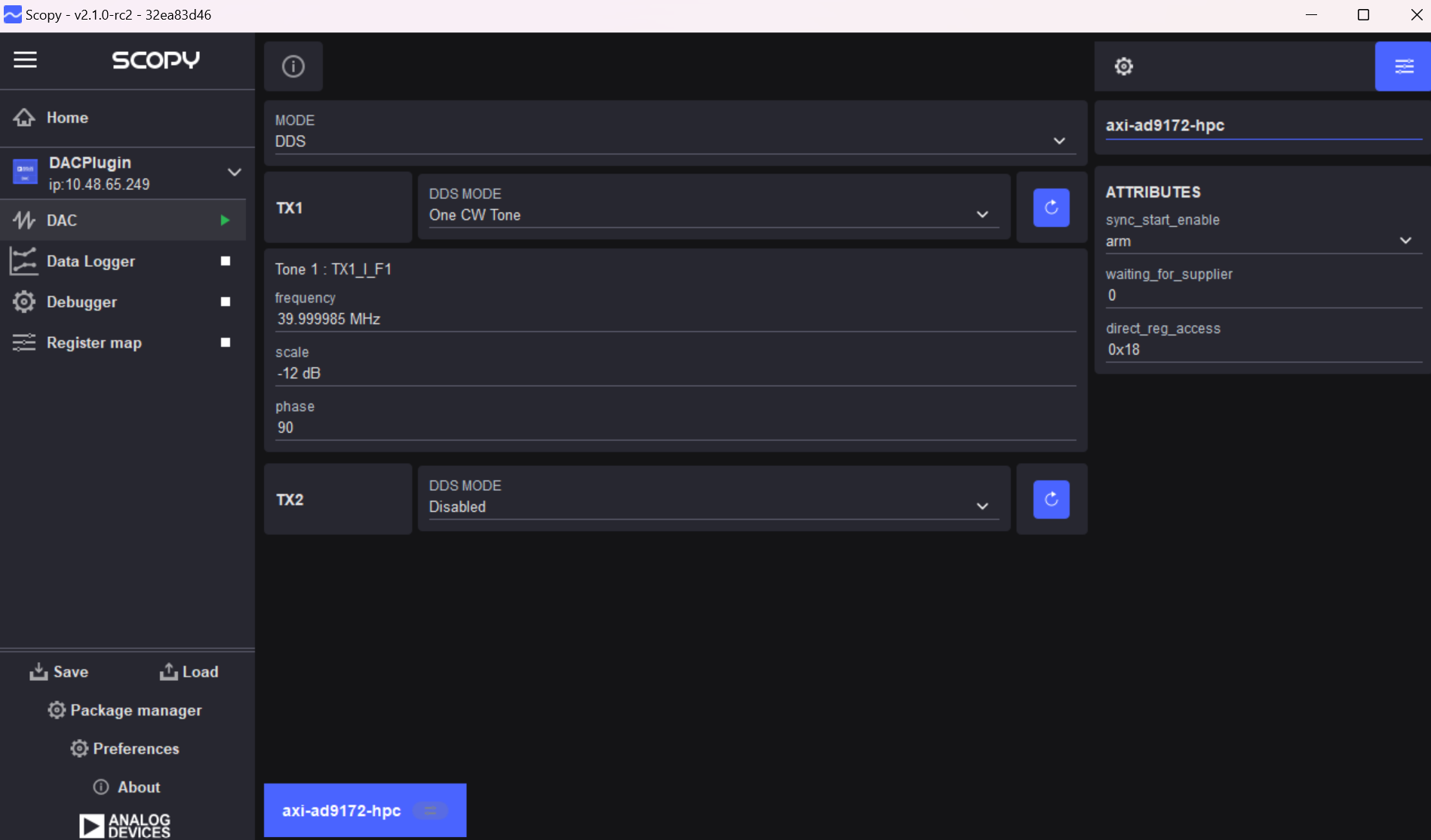Click the settings gear icon in right panel
Image resolution: width=1431 pixels, height=840 pixels.
tap(1124, 66)
